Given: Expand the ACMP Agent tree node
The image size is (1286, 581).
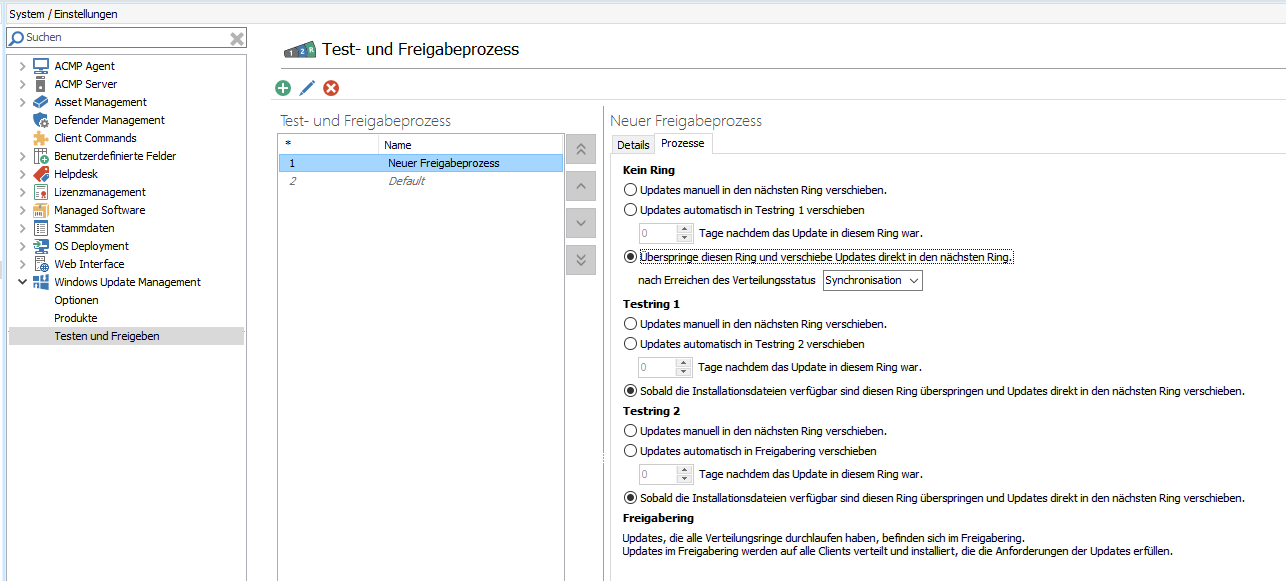Looking at the screenshot, I should click(22, 66).
